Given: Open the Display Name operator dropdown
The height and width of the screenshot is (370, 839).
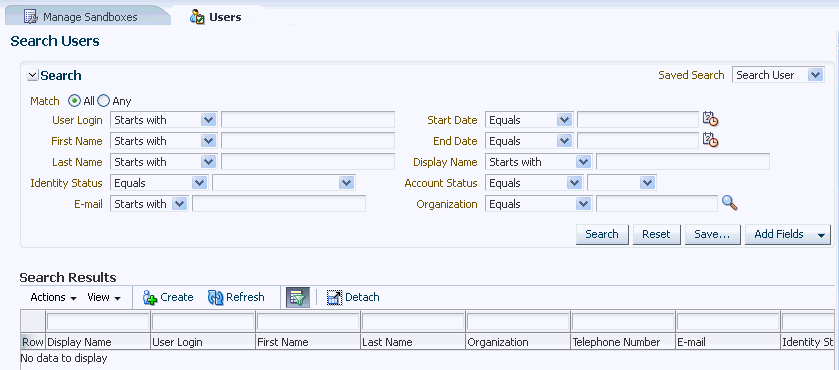Looking at the screenshot, I should tap(538, 162).
